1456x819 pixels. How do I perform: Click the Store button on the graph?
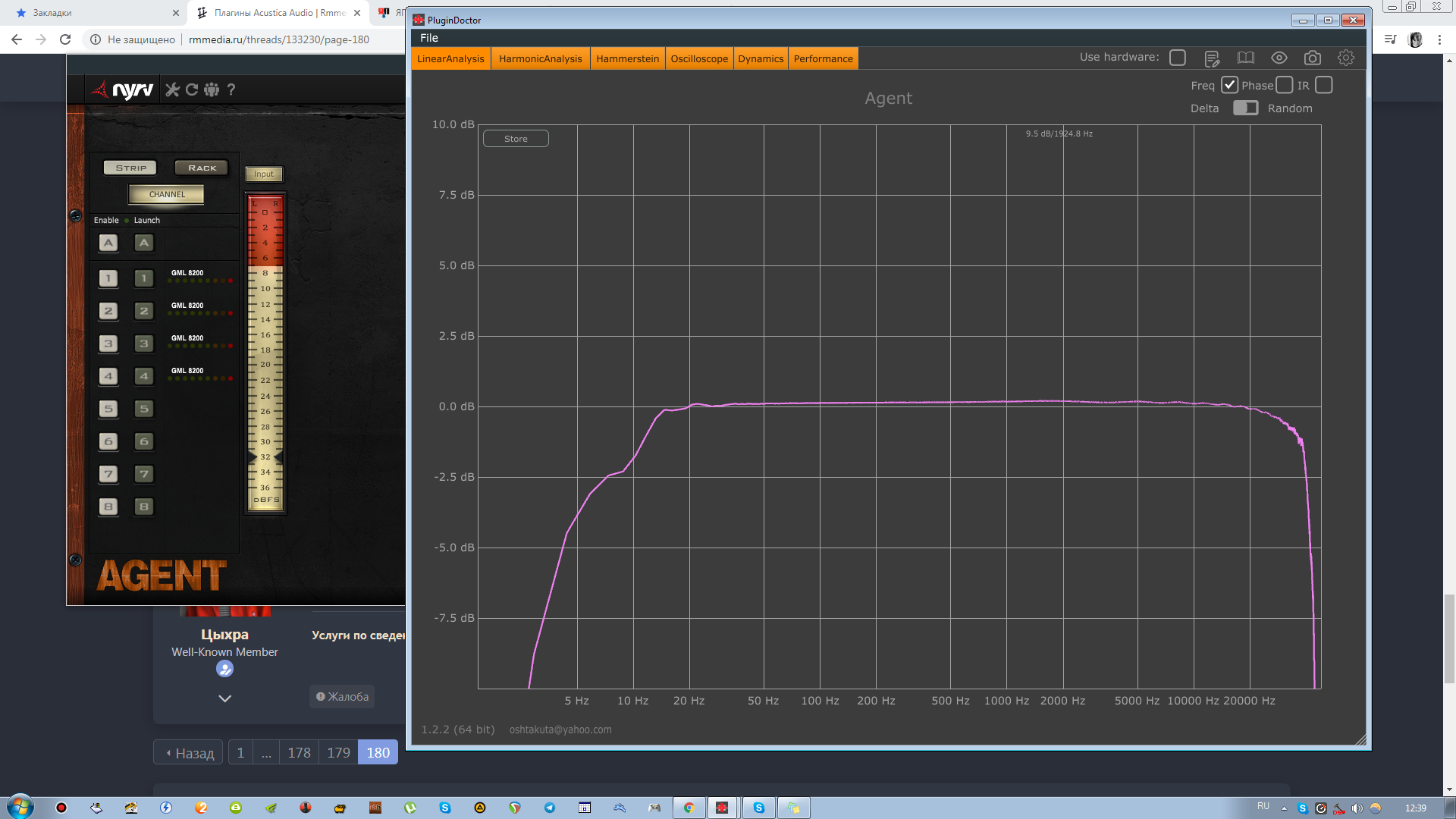[516, 139]
